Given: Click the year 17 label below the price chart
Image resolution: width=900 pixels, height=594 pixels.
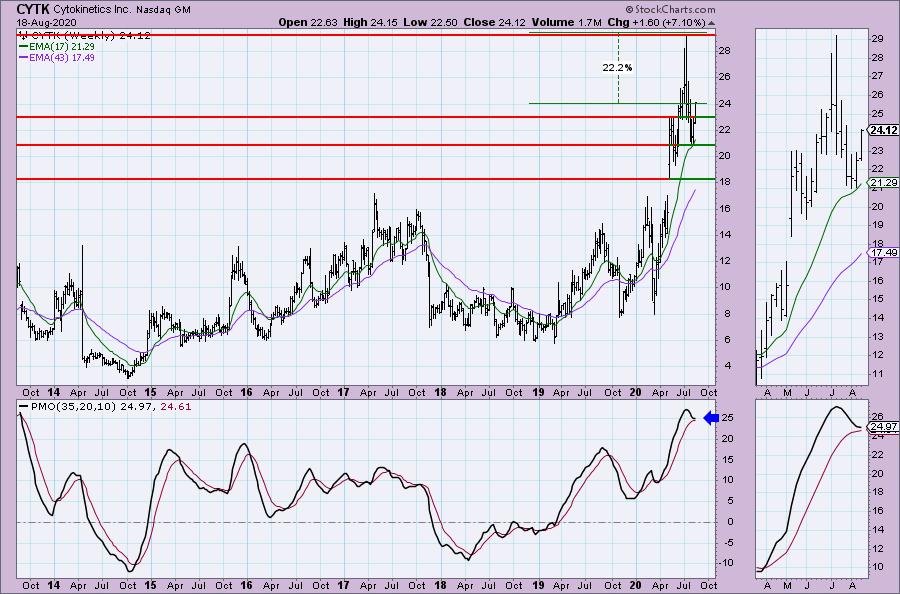Looking at the screenshot, I should [343, 393].
